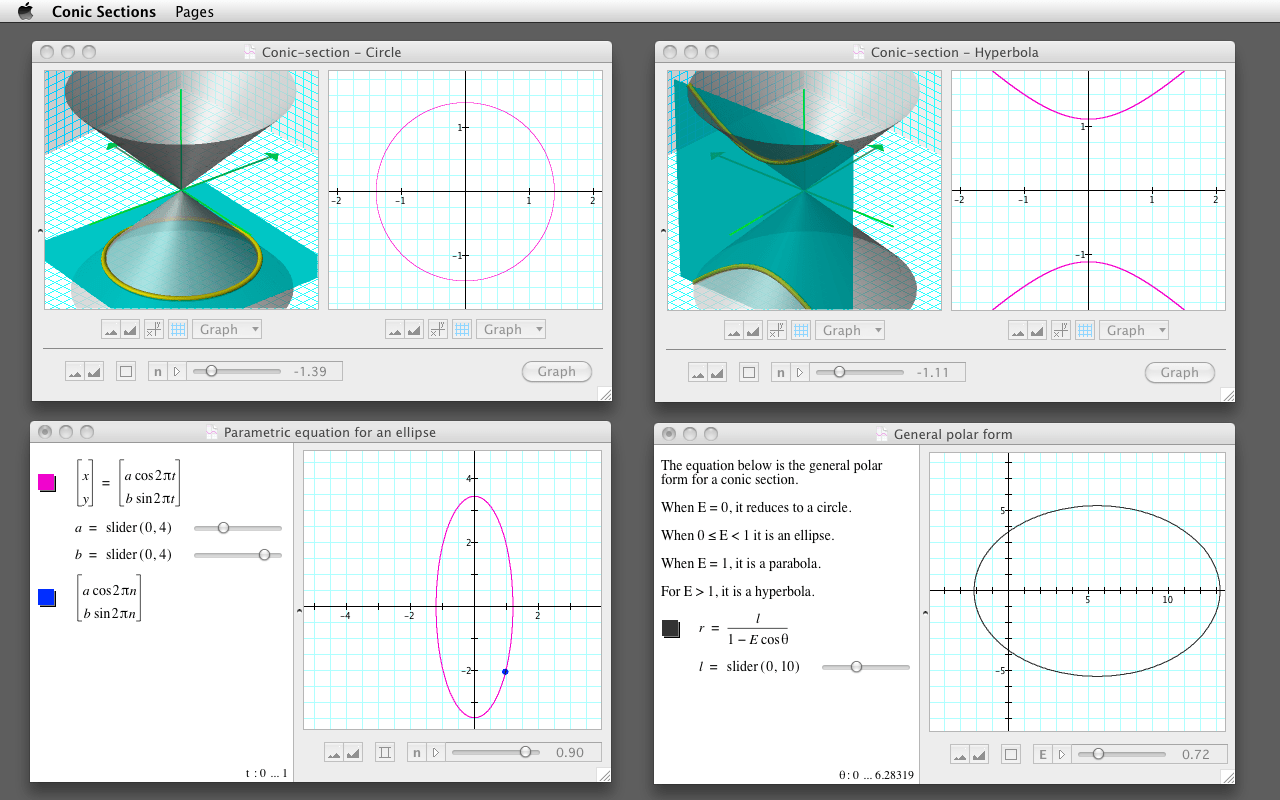Click the n slider showing -1.11

(x=860, y=372)
